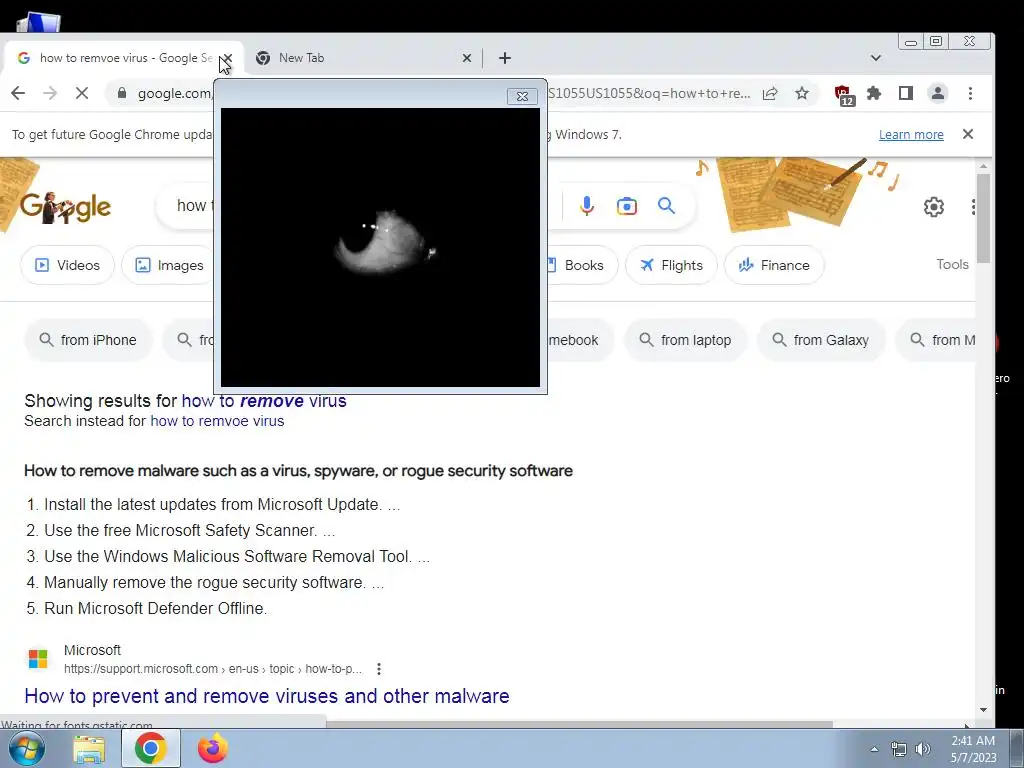Click the black video area in the popup
This screenshot has height=768, width=1024.
[380, 248]
